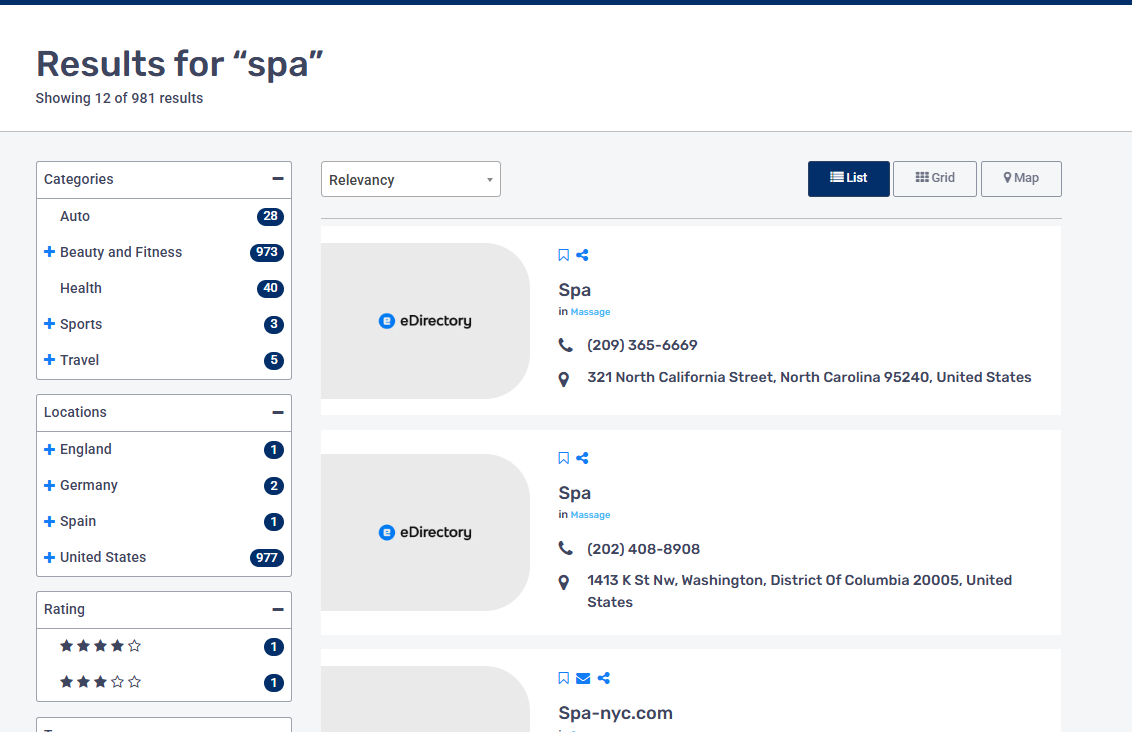Viewport: 1132px width, 732px height.
Task: Filter by Beauty and Fitness category
Action: pos(121,252)
